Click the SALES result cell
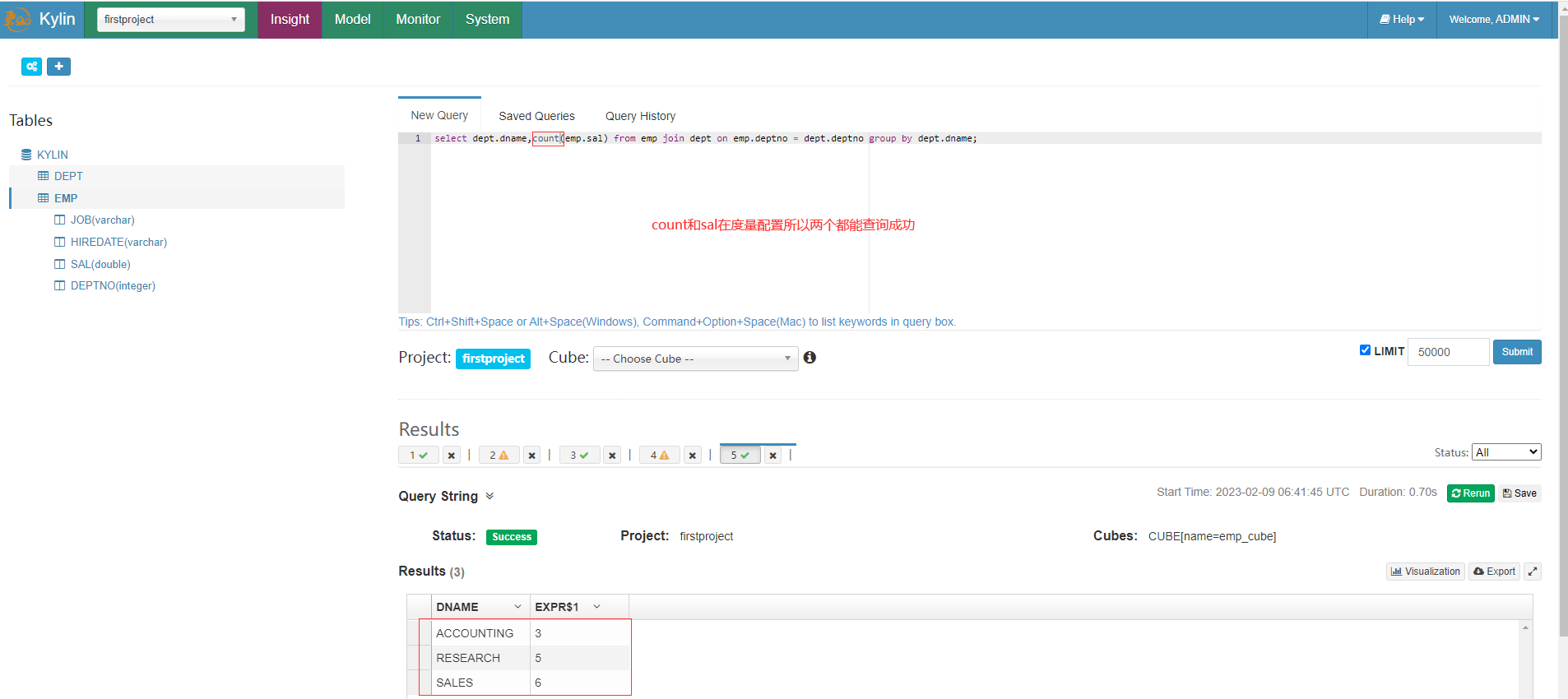The image size is (1568, 699). tap(480, 683)
